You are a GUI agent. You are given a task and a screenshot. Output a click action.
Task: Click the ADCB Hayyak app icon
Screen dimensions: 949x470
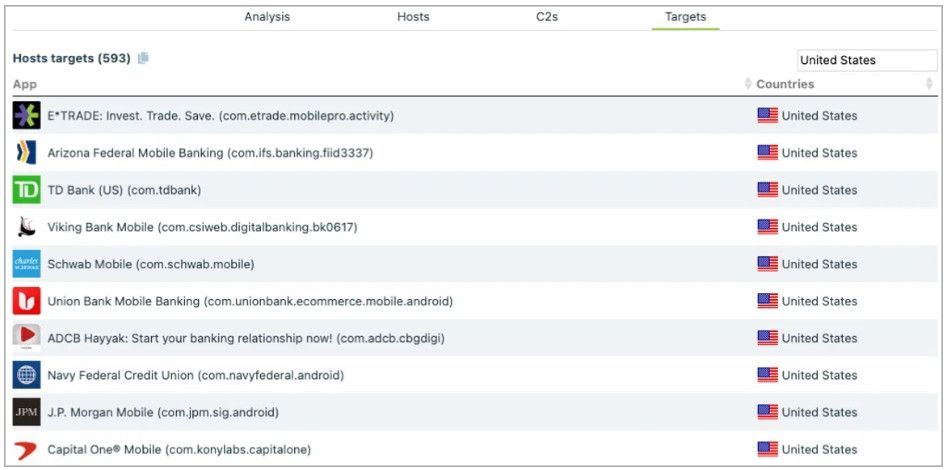(27, 338)
